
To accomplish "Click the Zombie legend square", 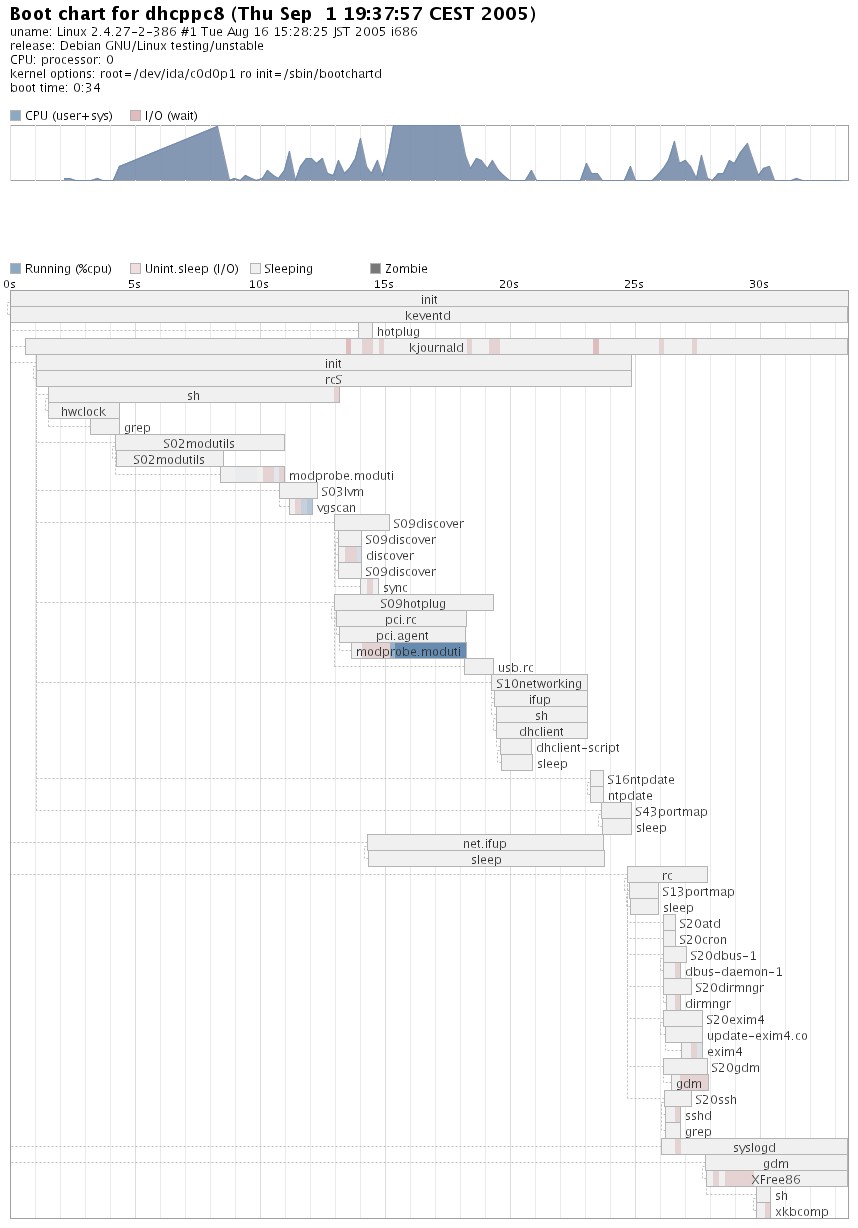I will pyautogui.click(x=375, y=269).
